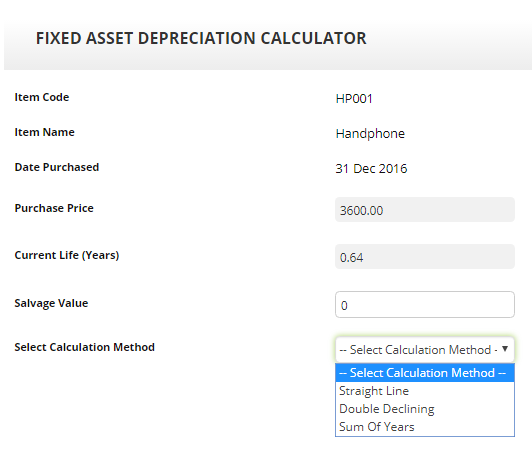The height and width of the screenshot is (450, 532).
Task: Click the Salvage Value input field
Action: point(425,305)
